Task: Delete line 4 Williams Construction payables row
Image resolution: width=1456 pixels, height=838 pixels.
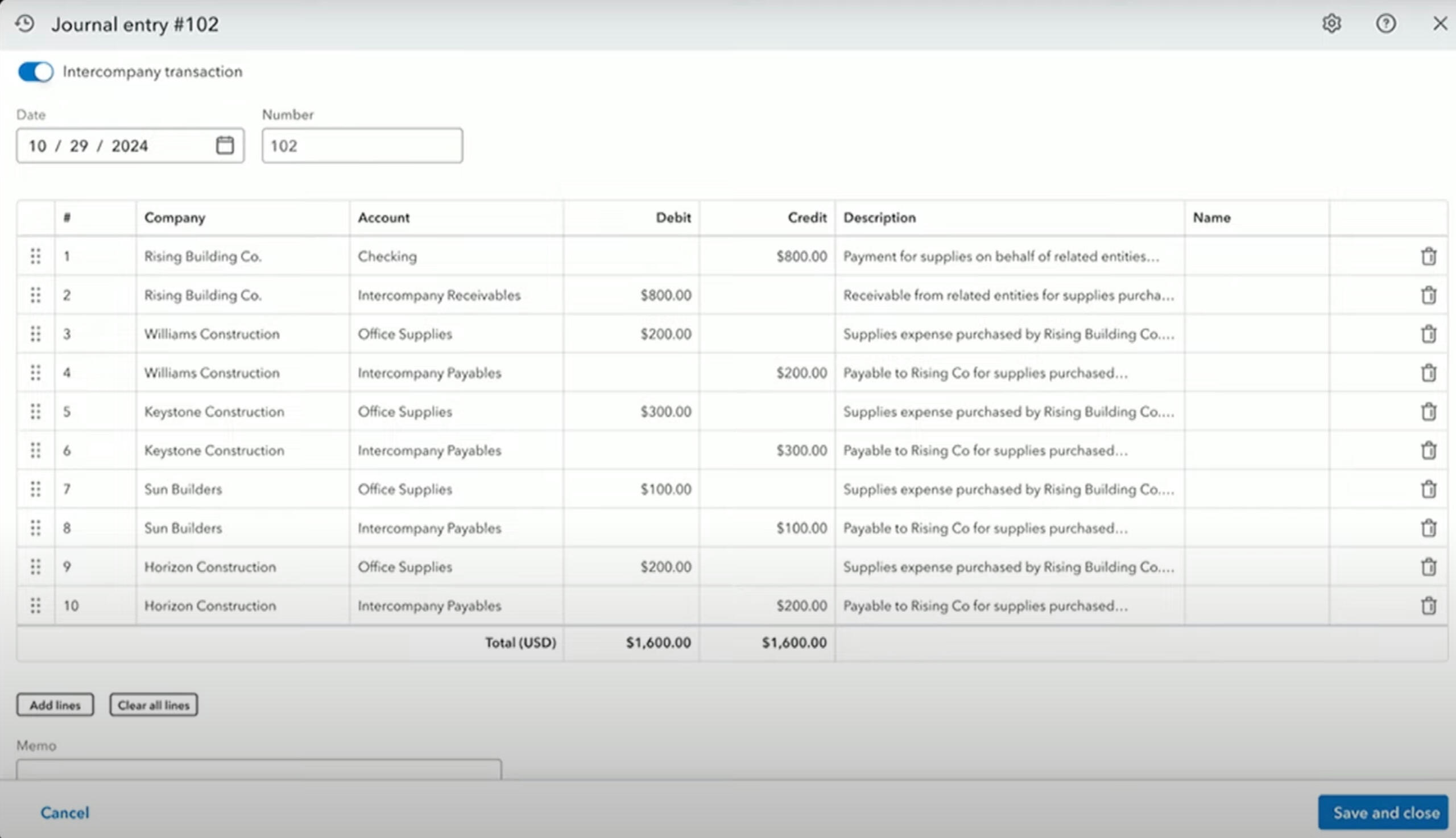Action: (x=1428, y=373)
